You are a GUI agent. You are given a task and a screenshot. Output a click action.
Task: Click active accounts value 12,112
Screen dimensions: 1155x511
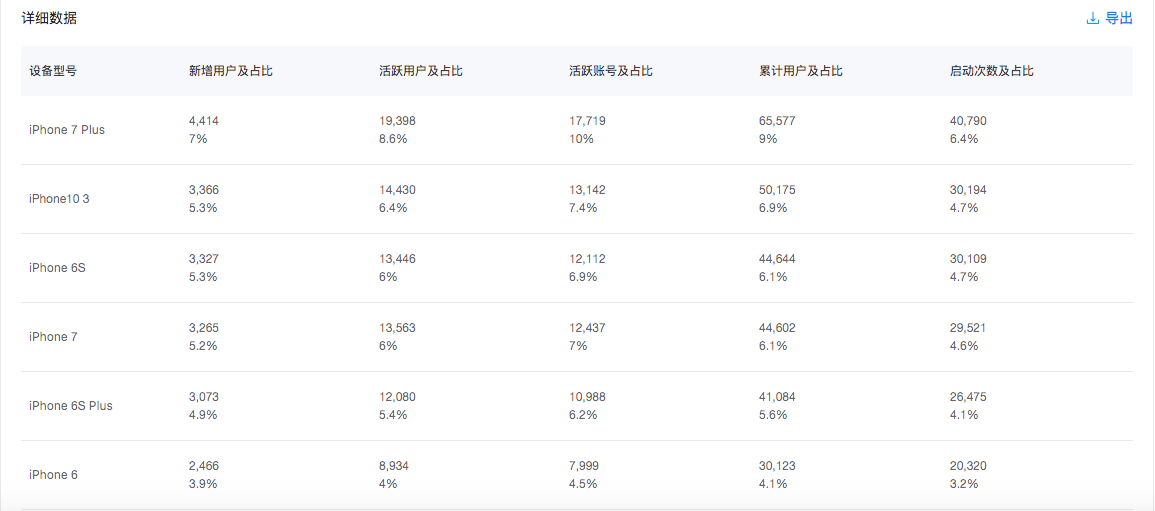[x=587, y=259]
